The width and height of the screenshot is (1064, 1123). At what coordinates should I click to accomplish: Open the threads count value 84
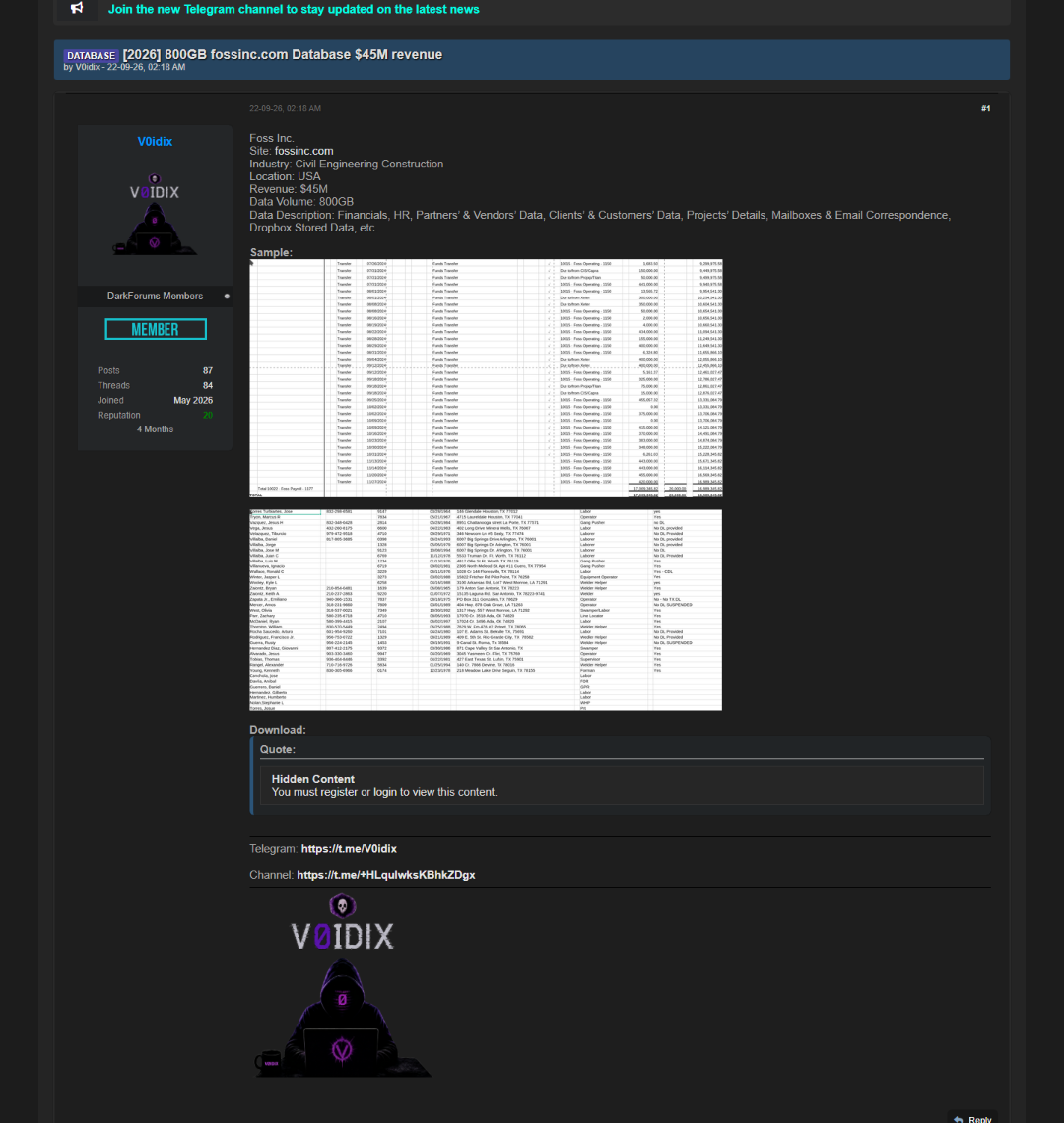[208, 386]
